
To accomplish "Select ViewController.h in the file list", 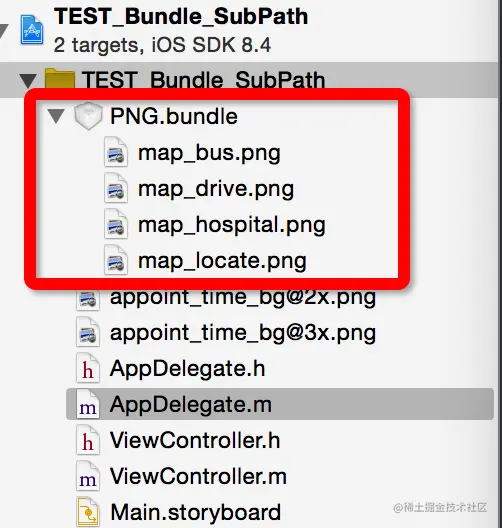I will [x=195, y=440].
